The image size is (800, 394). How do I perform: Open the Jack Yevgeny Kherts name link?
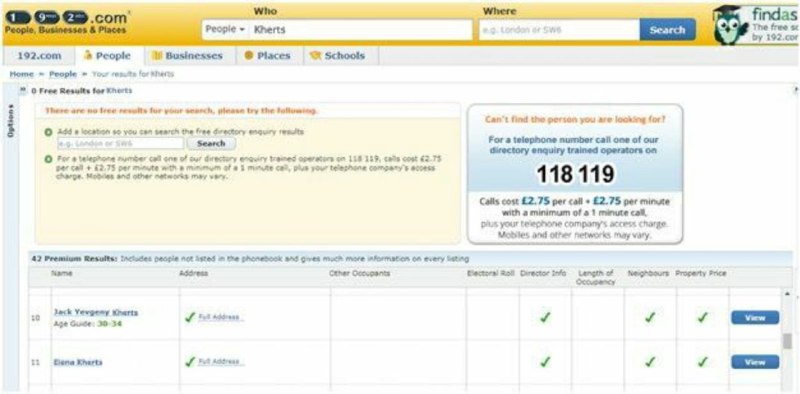click(96, 312)
